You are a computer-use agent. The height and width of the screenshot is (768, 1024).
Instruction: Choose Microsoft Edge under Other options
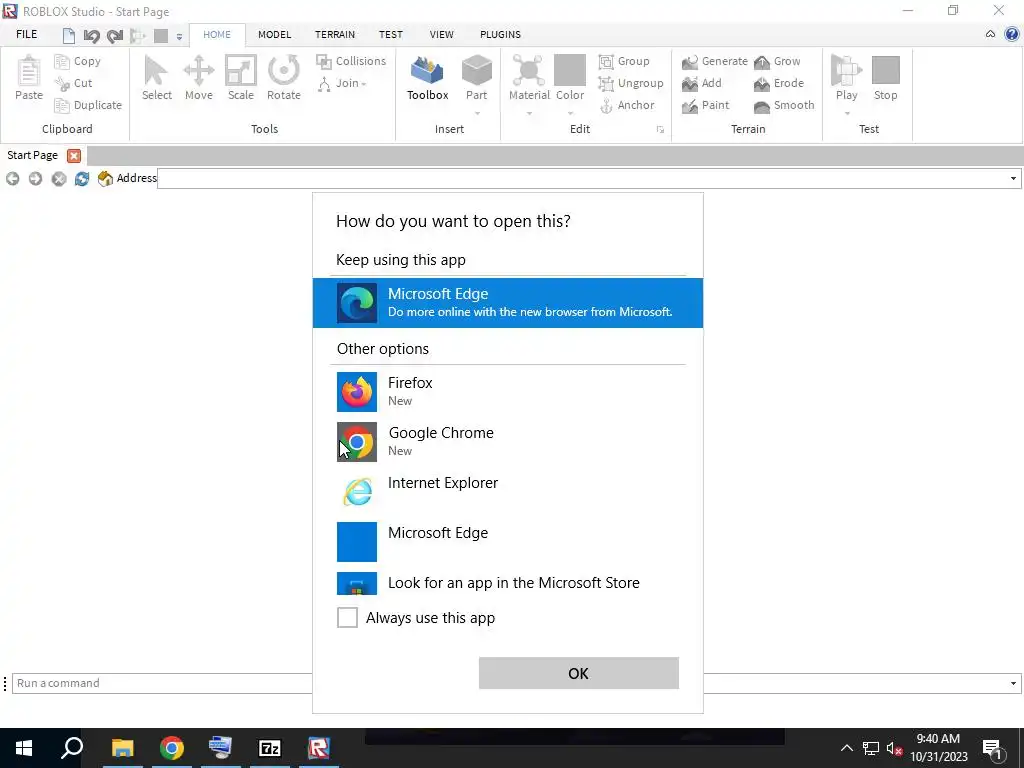tap(507, 541)
